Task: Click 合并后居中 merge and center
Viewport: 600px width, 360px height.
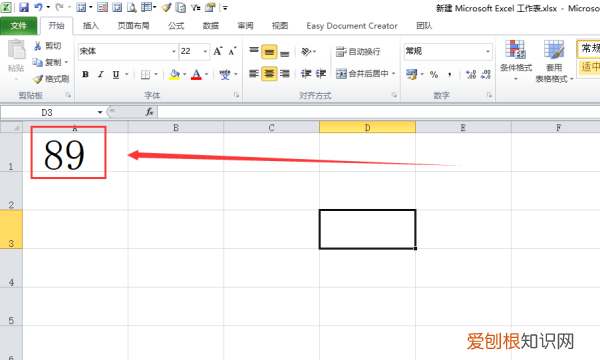Action: tap(362, 73)
